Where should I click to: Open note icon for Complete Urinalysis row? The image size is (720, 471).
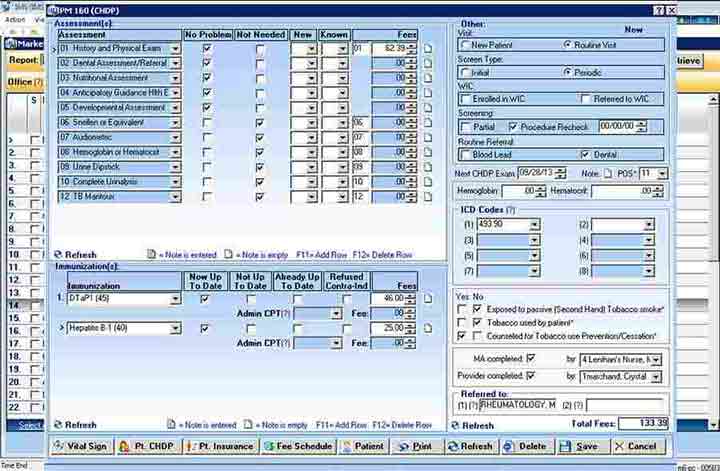tap(428, 182)
